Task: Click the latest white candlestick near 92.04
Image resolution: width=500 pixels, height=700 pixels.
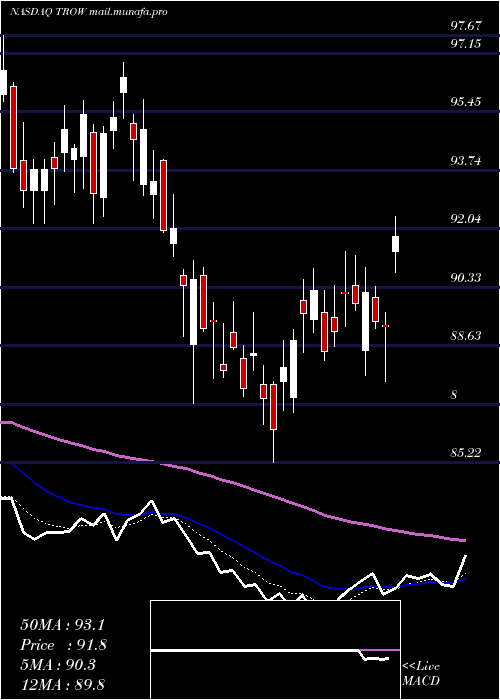Action: tap(395, 244)
